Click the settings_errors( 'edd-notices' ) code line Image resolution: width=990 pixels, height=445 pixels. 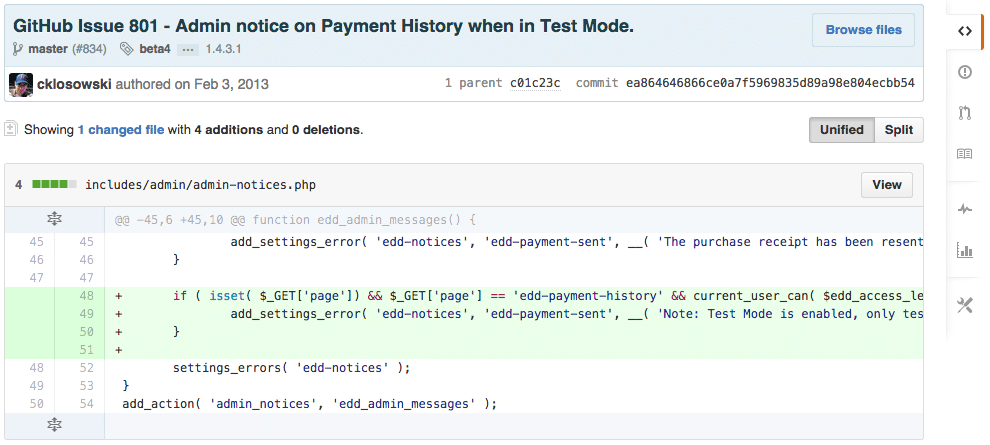pyautogui.click(x=292, y=368)
